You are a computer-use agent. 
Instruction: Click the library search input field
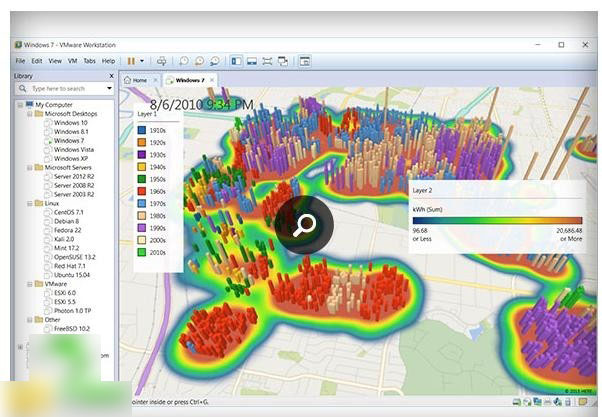coord(62,89)
